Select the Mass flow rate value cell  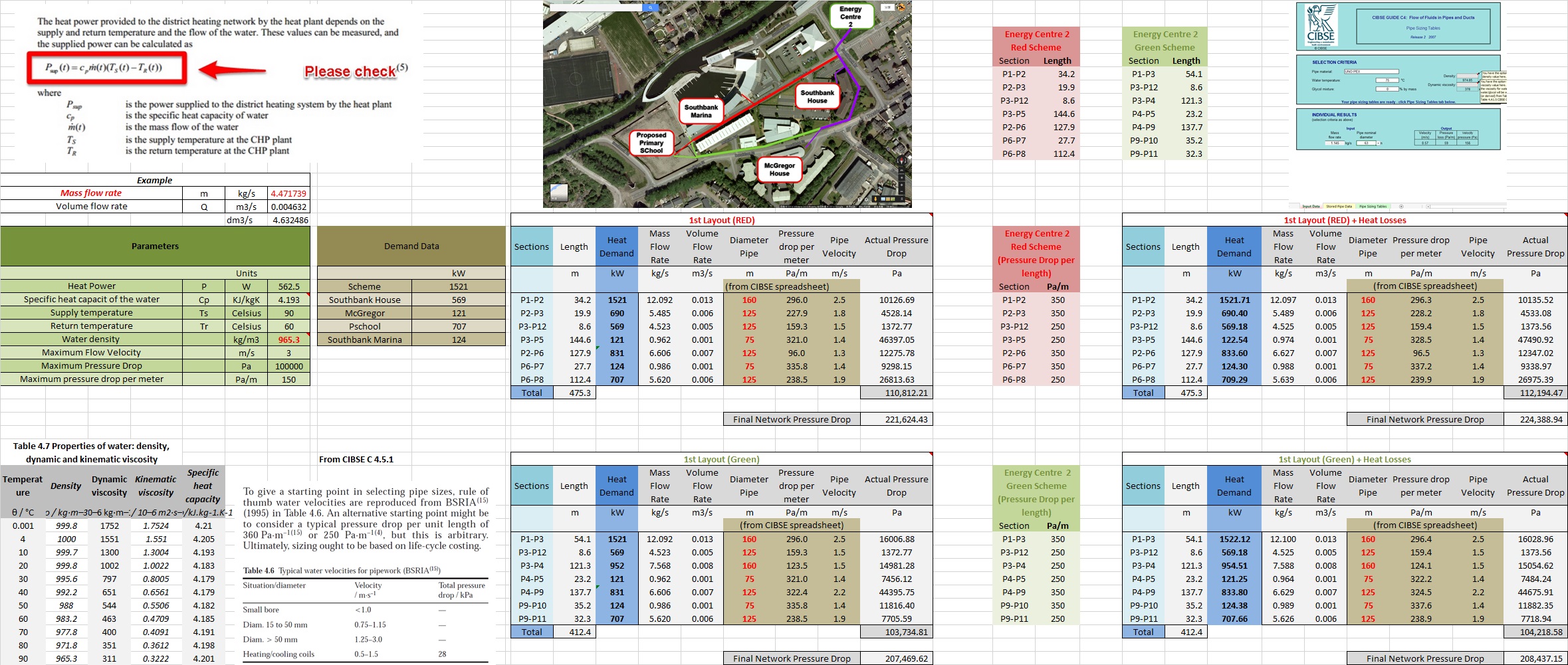point(288,193)
